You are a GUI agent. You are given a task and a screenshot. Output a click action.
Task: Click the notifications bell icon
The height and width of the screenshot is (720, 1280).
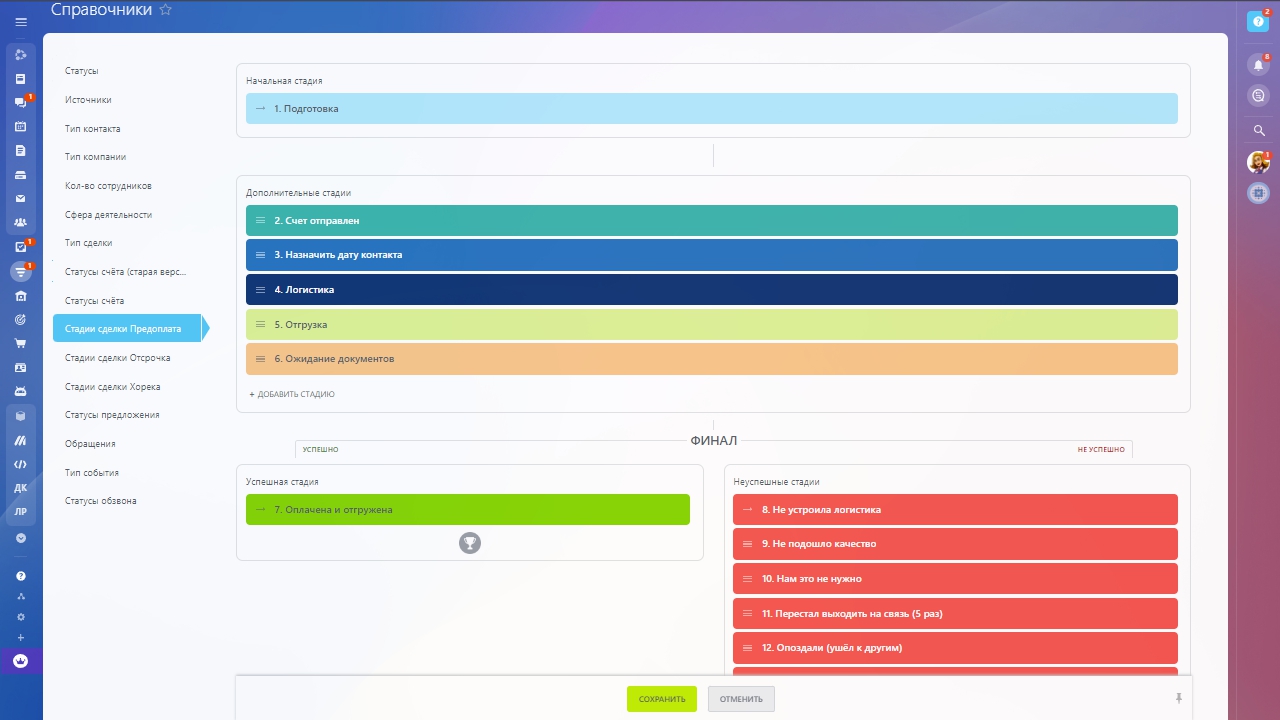coord(1258,65)
